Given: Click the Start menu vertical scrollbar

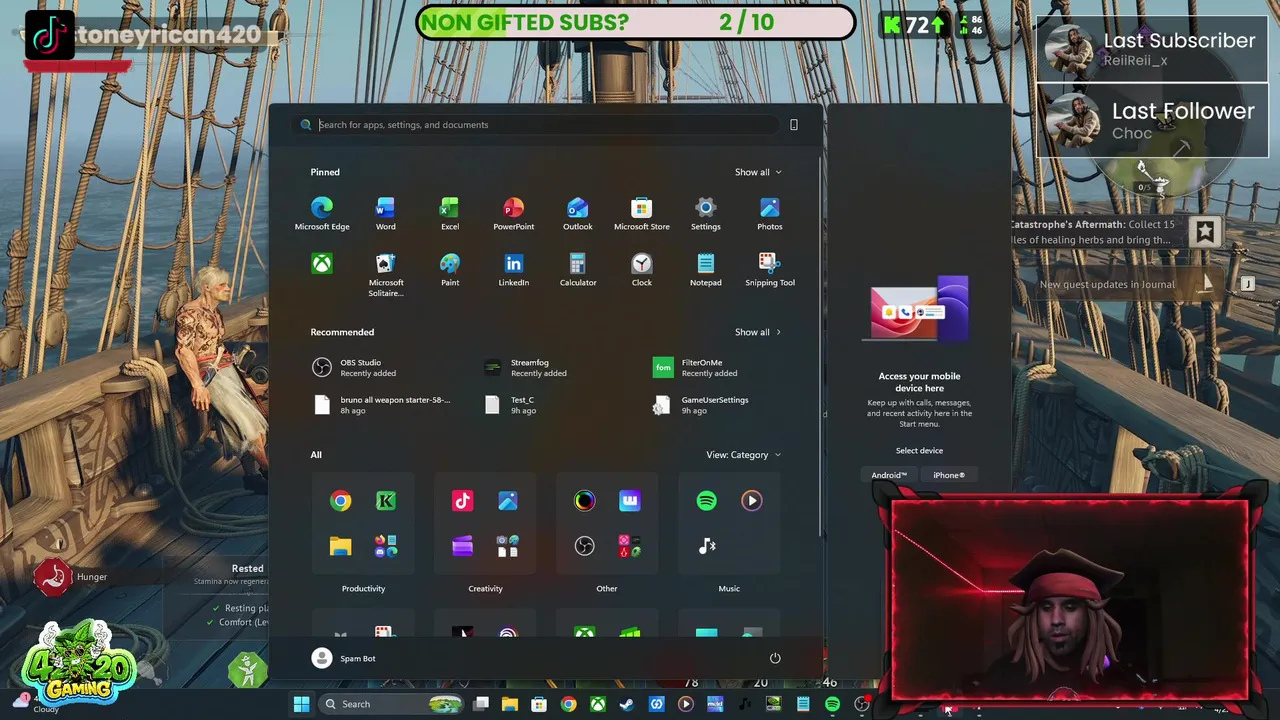Looking at the screenshot, I should coord(822,345).
